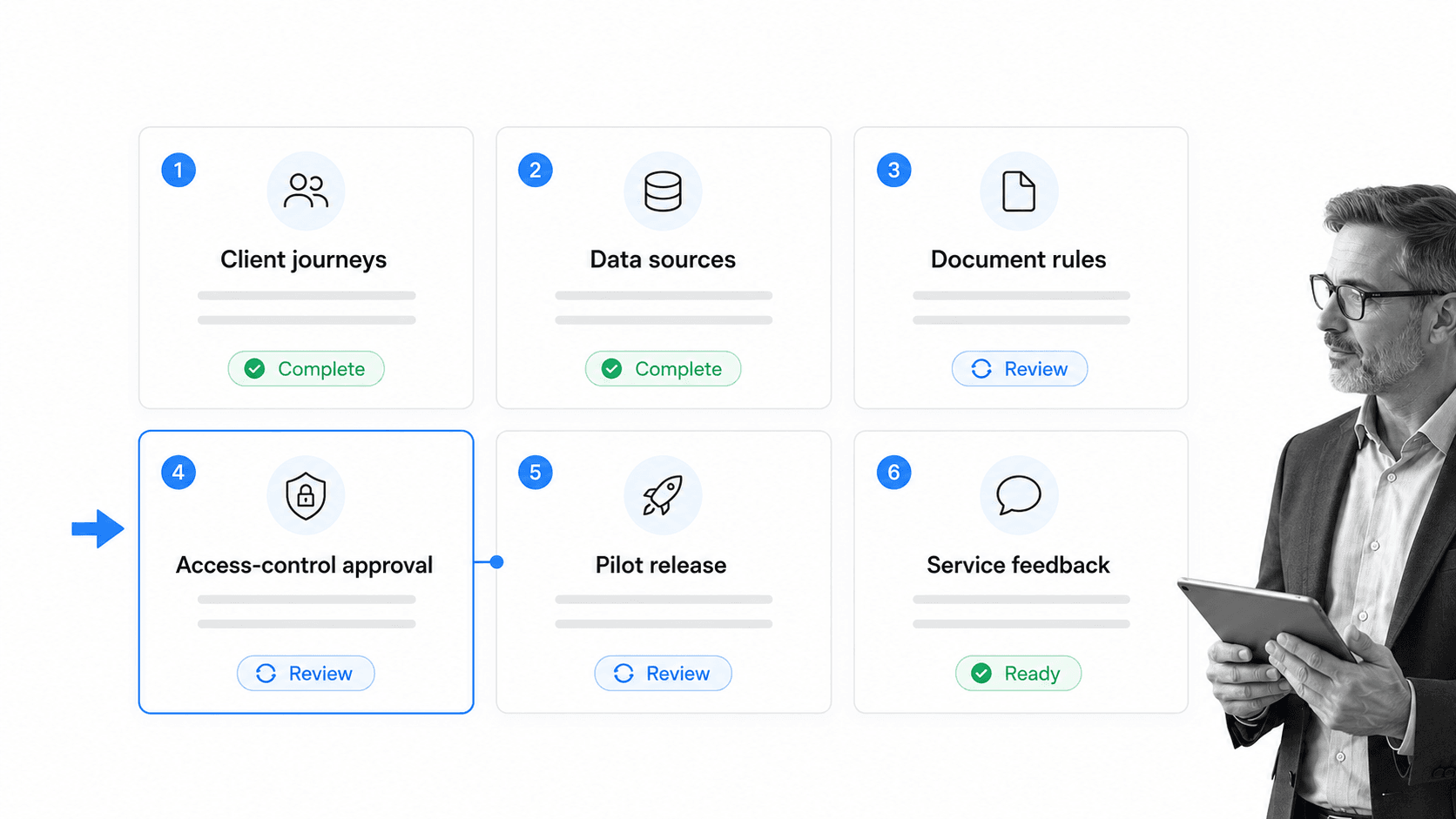Select the Document rules title
Screen dimensions: 1456x819
1018,259
